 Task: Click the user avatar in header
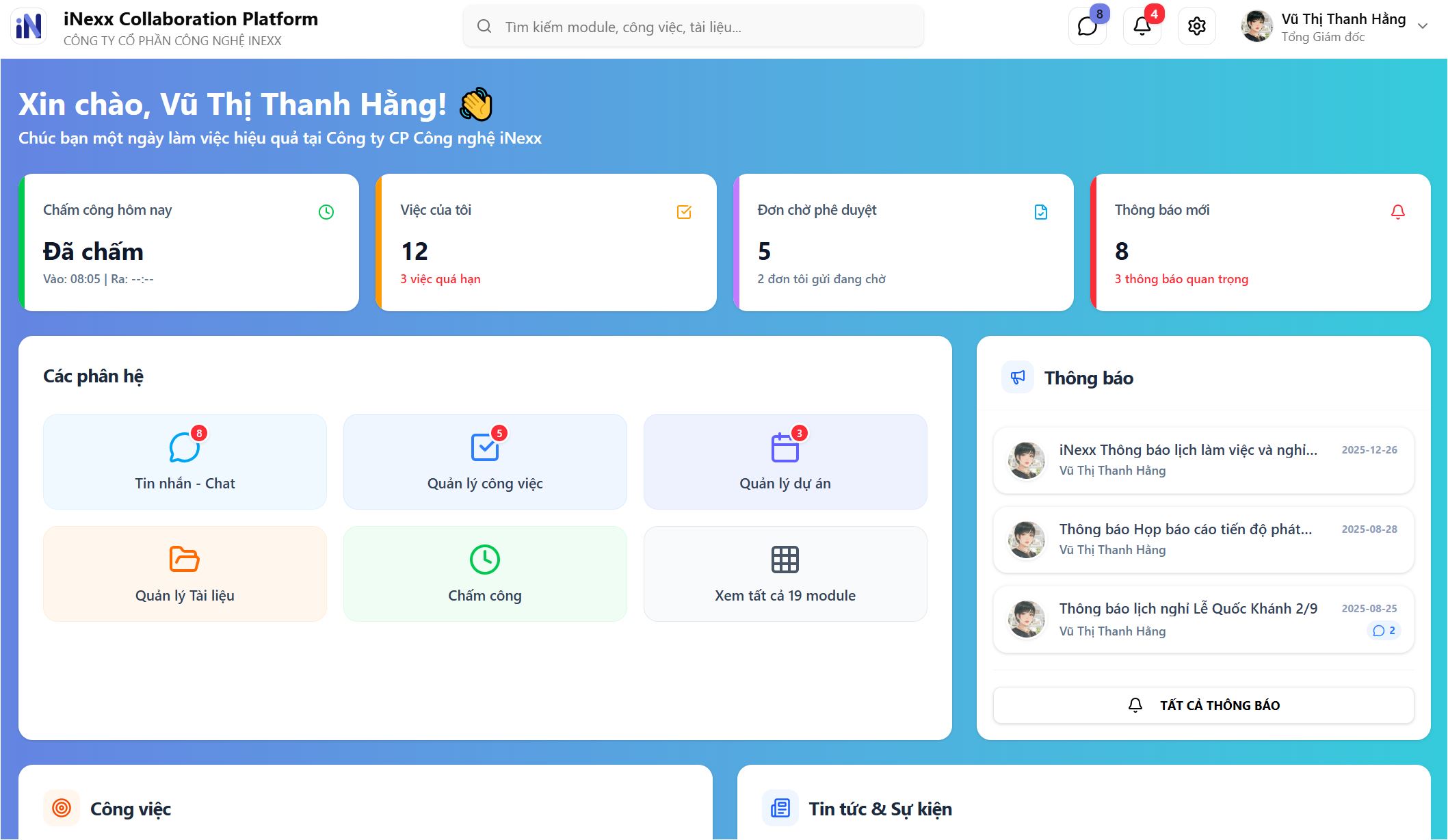(1256, 27)
